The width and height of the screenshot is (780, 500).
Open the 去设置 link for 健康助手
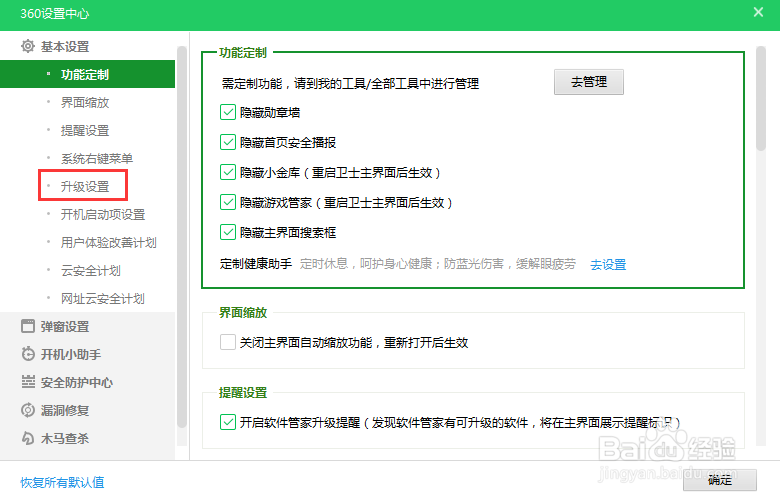click(x=608, y=264)
